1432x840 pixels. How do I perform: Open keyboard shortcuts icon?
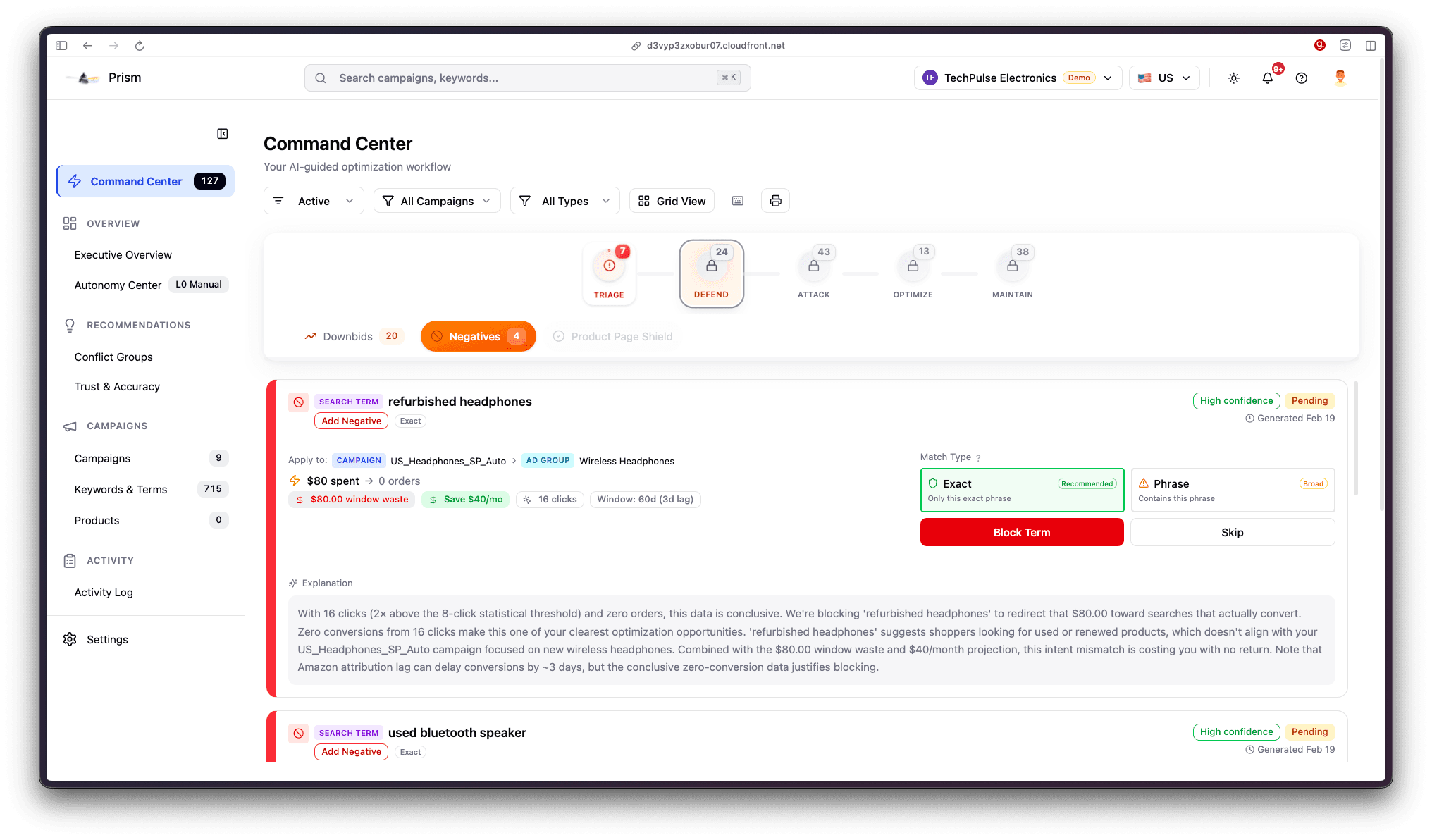tap(738, 201)
